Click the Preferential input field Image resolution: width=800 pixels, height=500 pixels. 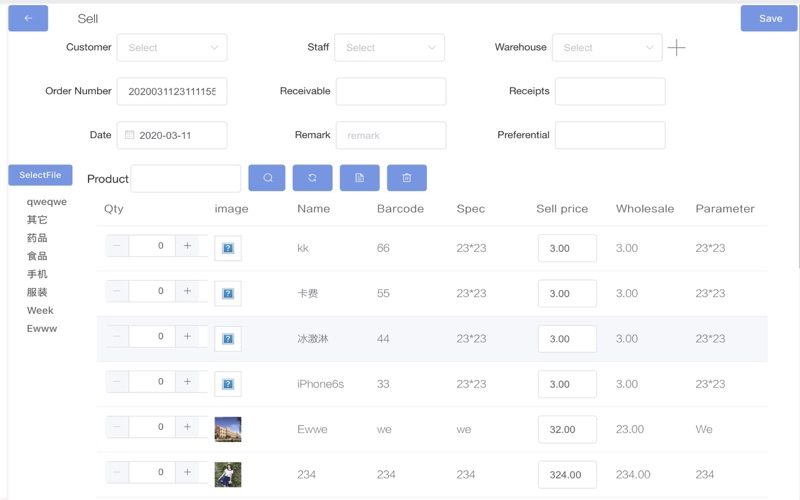(610, 135)
